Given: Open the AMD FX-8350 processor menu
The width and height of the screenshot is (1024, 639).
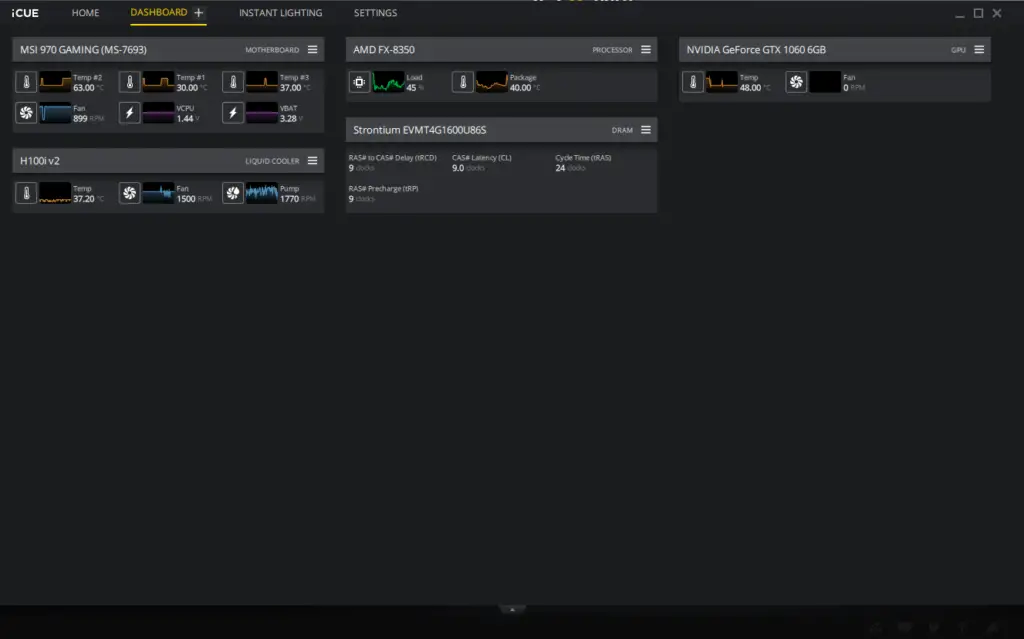Looking at the screenshot, I should pyautogui.click(x=646, y=50).
